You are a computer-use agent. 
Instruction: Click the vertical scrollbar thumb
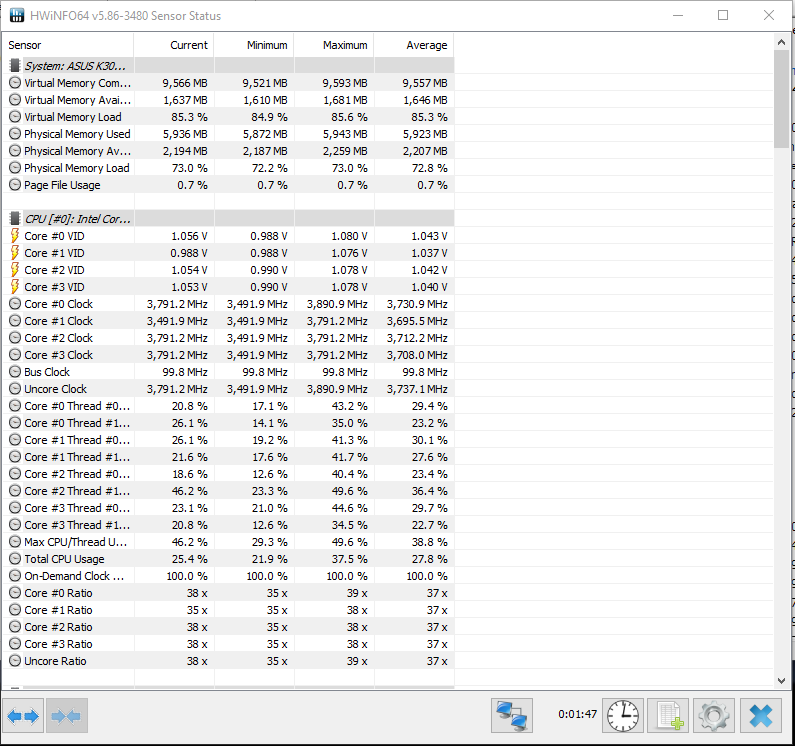pos(781,99)
